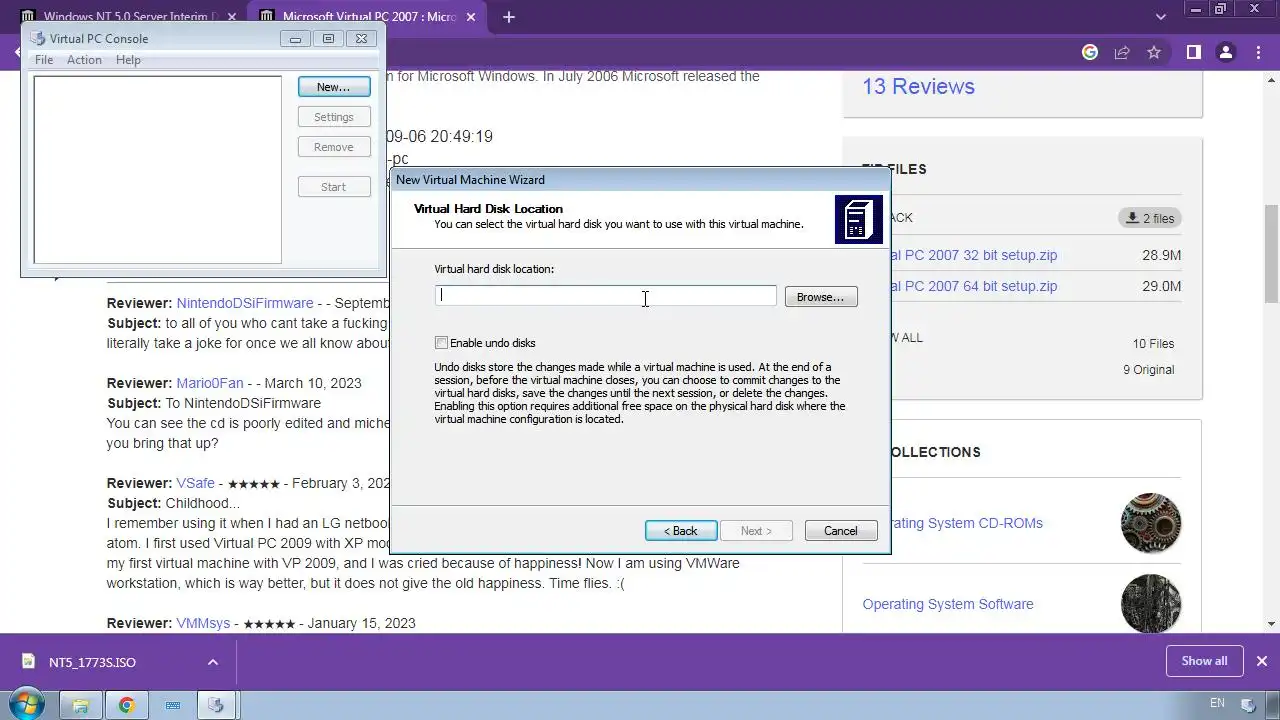Click the 2 files download badge
1280x720 pixels.
[x=1150, y=218]
